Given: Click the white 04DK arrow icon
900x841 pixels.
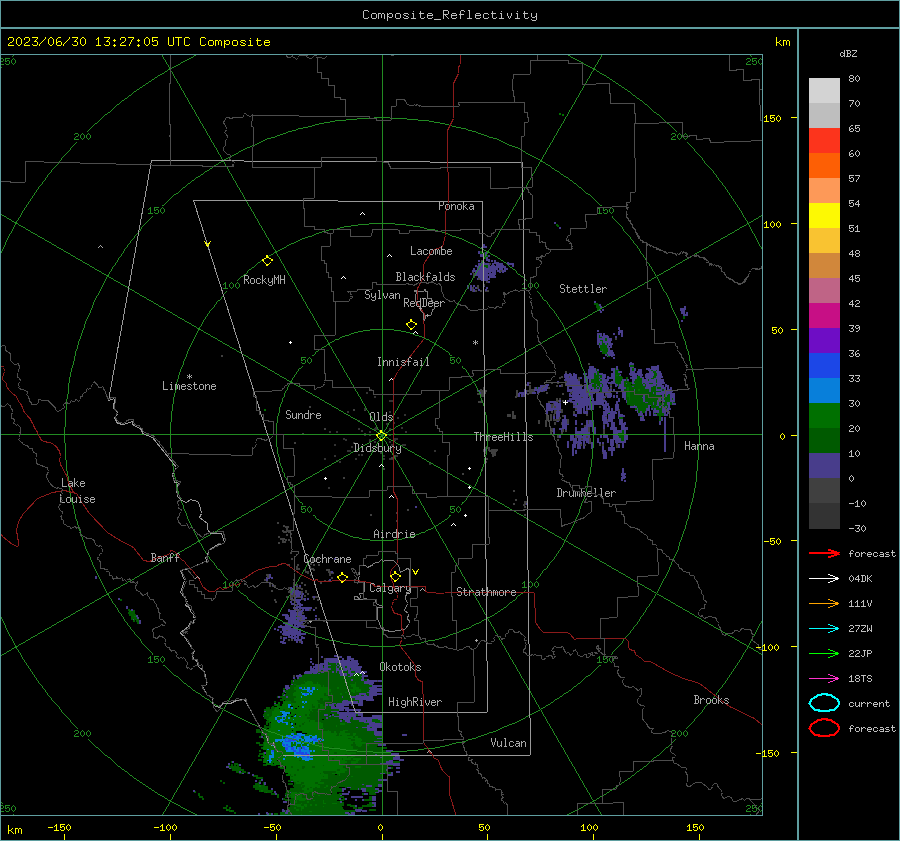Looking at the screenshot, I should (x=824, y=578).
